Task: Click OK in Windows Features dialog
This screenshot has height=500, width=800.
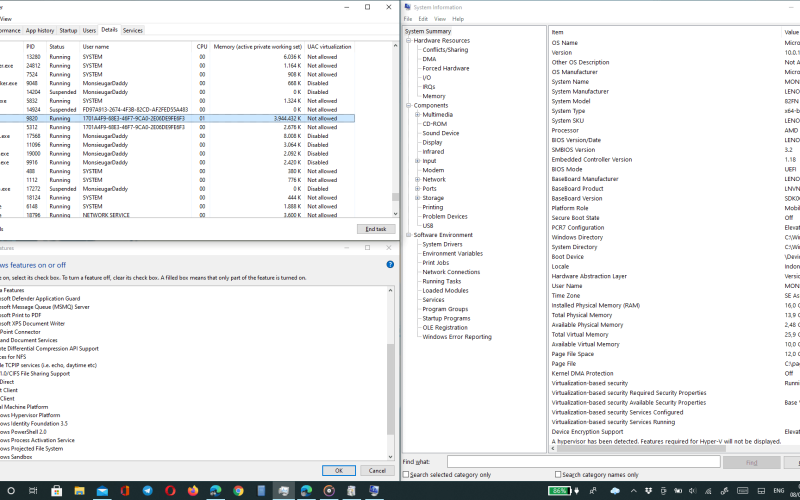Action: point(339,470)
